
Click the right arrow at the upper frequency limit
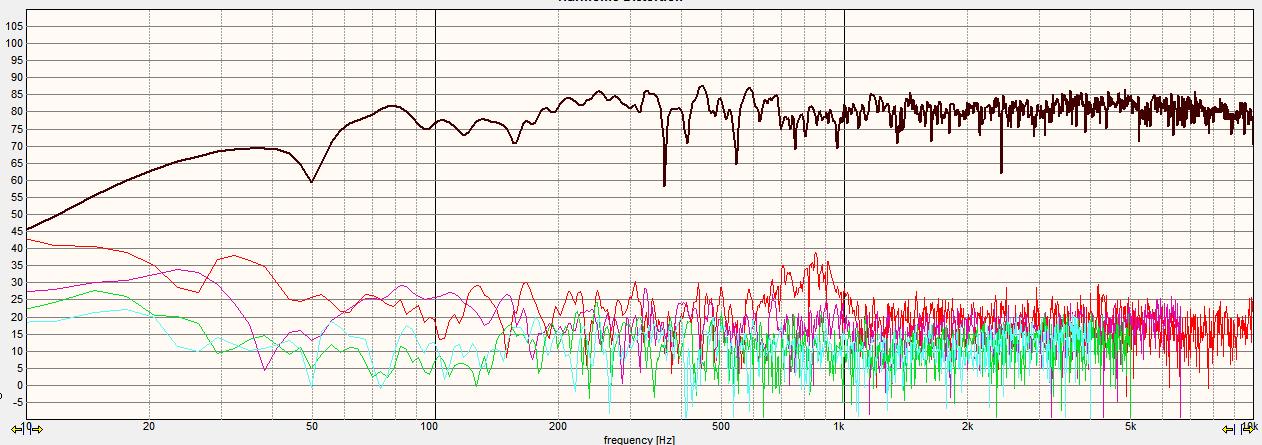pos(1248,429)
